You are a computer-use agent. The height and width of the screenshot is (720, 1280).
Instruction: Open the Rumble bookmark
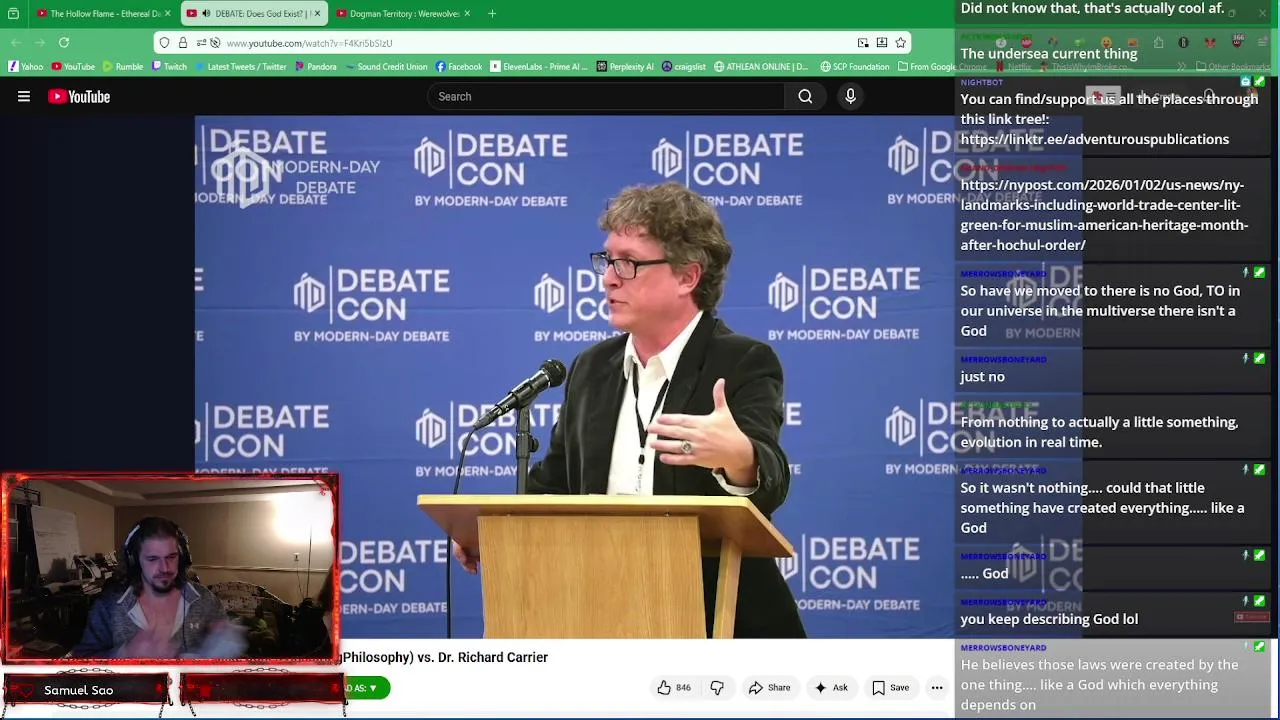point(122,67)
